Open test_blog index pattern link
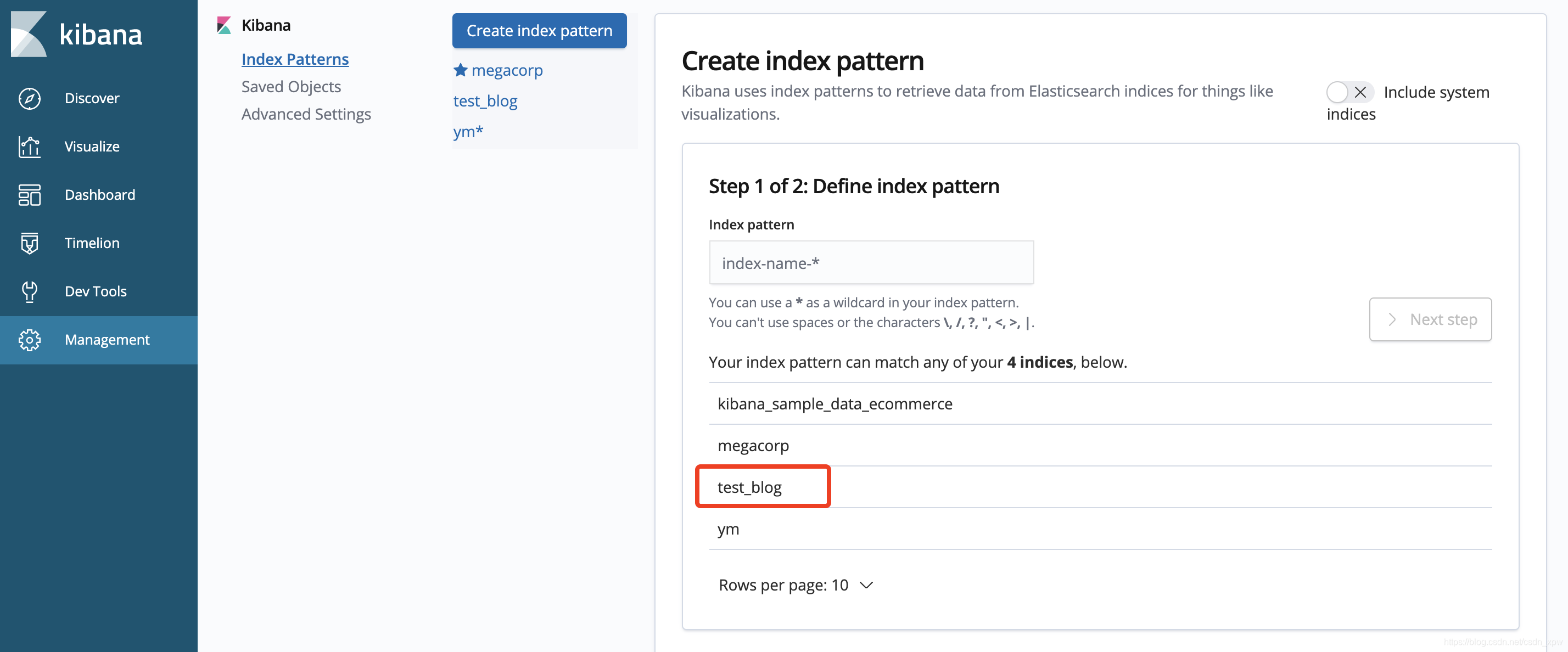This screenshot has width=1568, height=652. [x=485, y=101]
